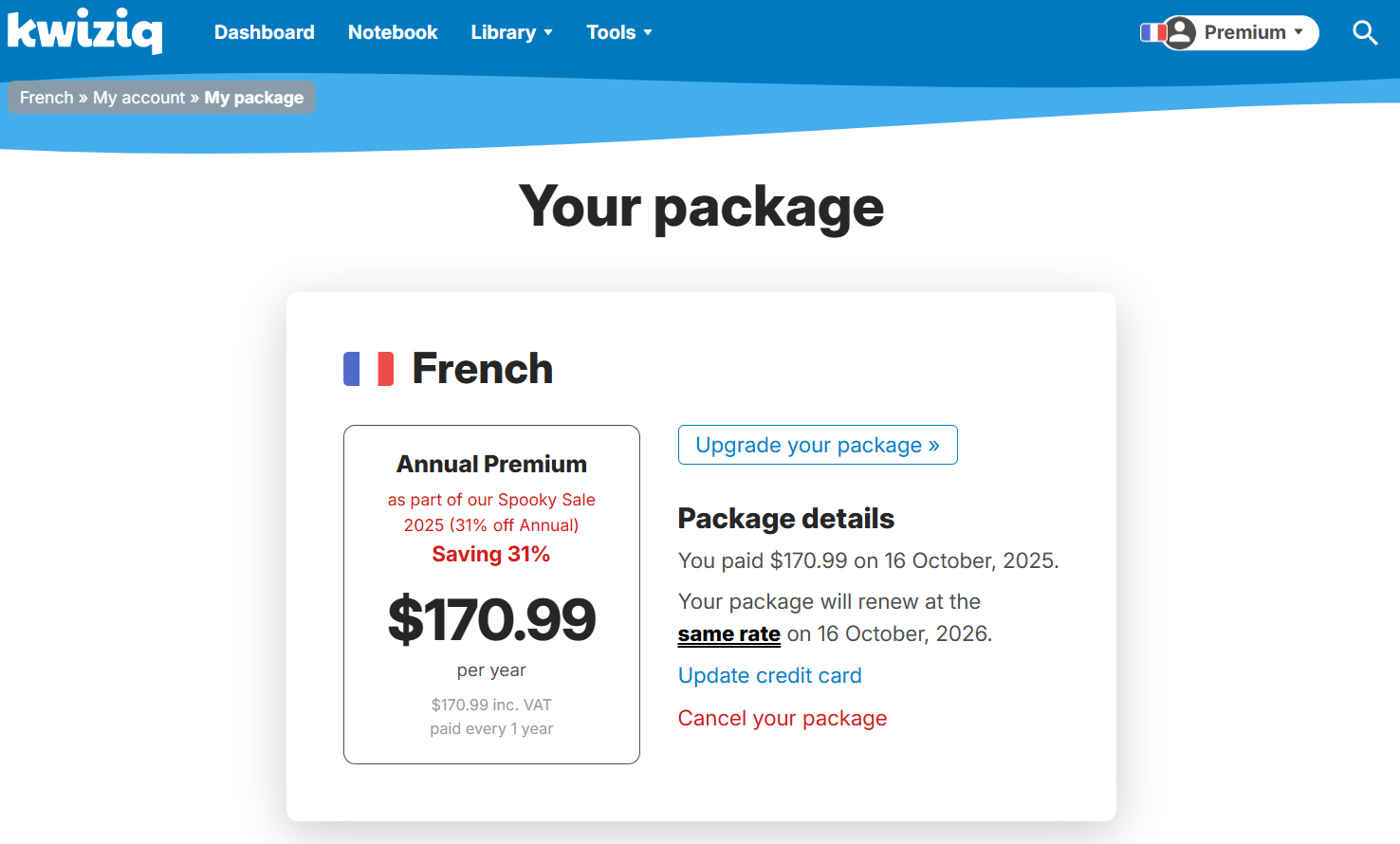Click the My package breadcrumb label
1400x844 pixels.
point(253,97)
